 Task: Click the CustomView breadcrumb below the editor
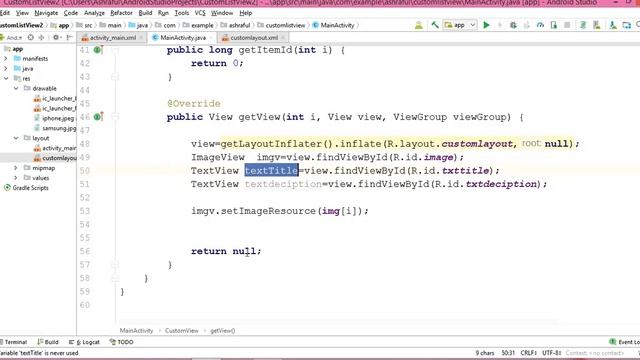click(182, 331)
